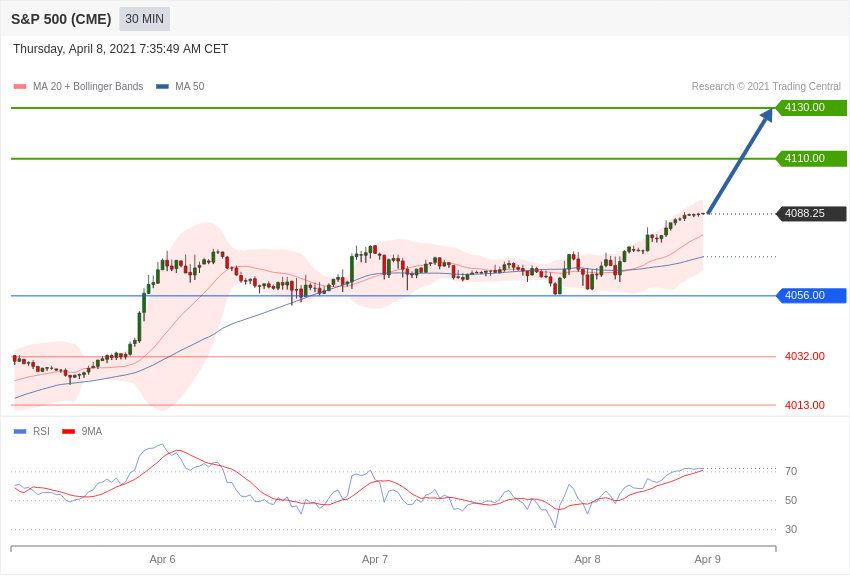Click the Apr 6 date axis label
The height and width of the screenshot is (576, 850).
coord(163,559)
